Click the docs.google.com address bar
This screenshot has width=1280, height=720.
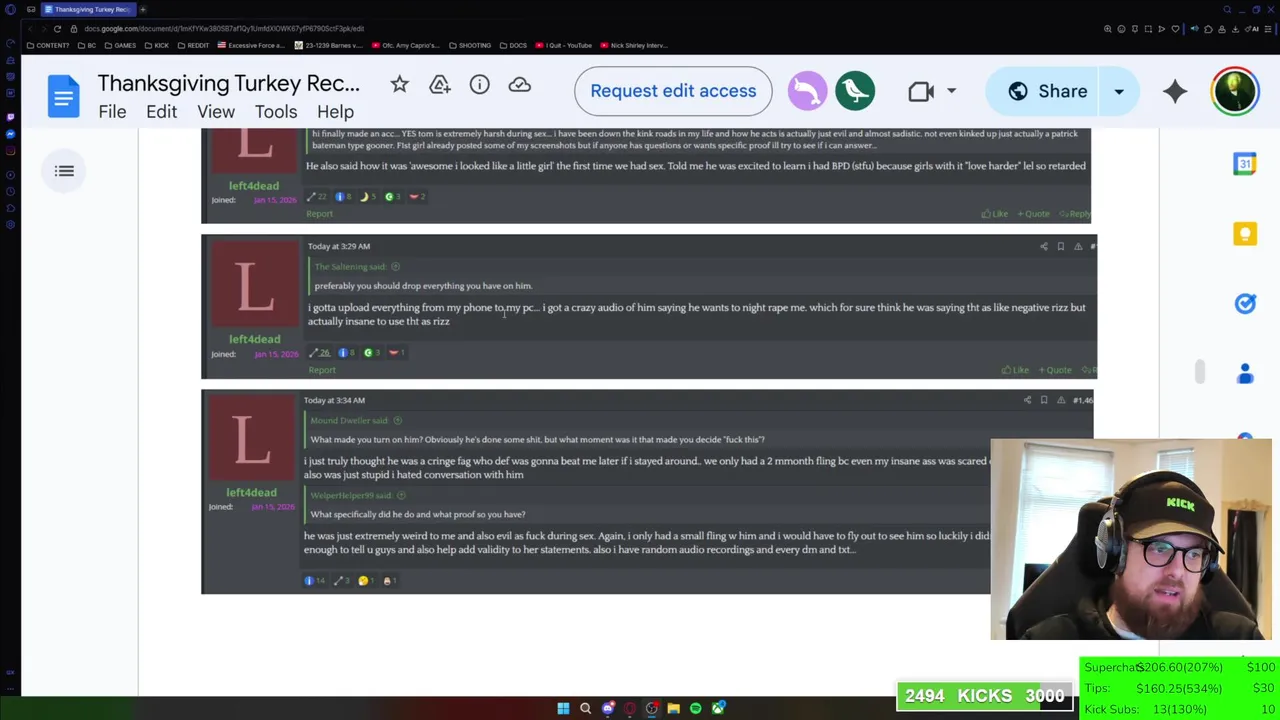pyautogui.click(x=224, y=28)
